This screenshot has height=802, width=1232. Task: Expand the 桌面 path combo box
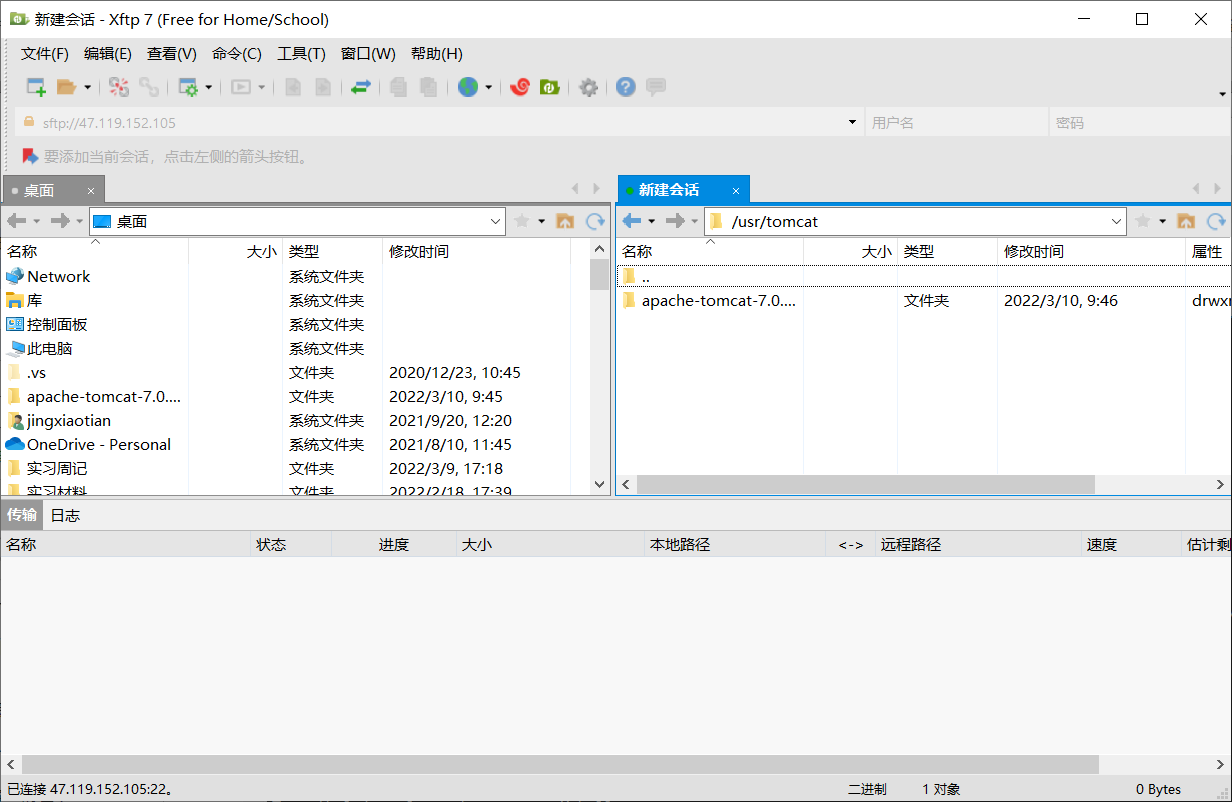point(496,221)
